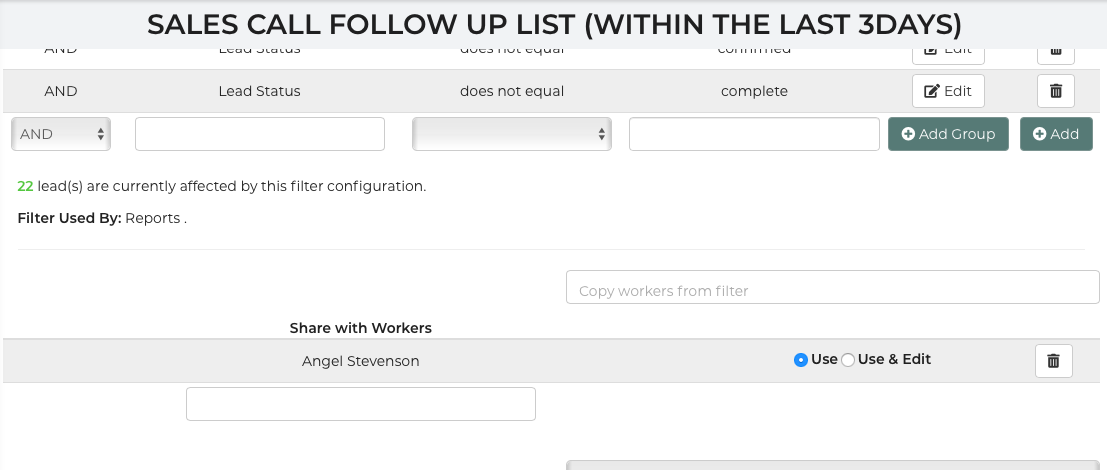This screenshot has width=1107, height=470.
Task: Select the "Use" permission radio button
Action: click(x=801, y=360)
